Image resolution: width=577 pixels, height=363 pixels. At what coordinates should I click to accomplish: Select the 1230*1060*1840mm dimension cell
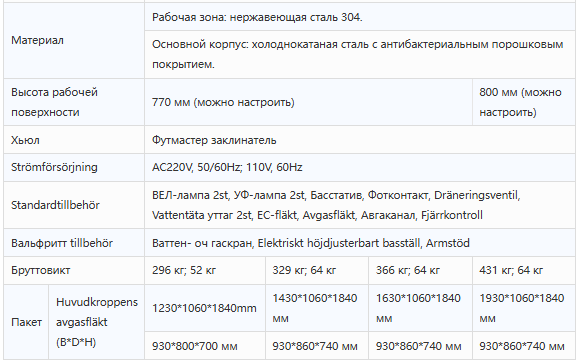pyautogui.click(x=205, y=308)
